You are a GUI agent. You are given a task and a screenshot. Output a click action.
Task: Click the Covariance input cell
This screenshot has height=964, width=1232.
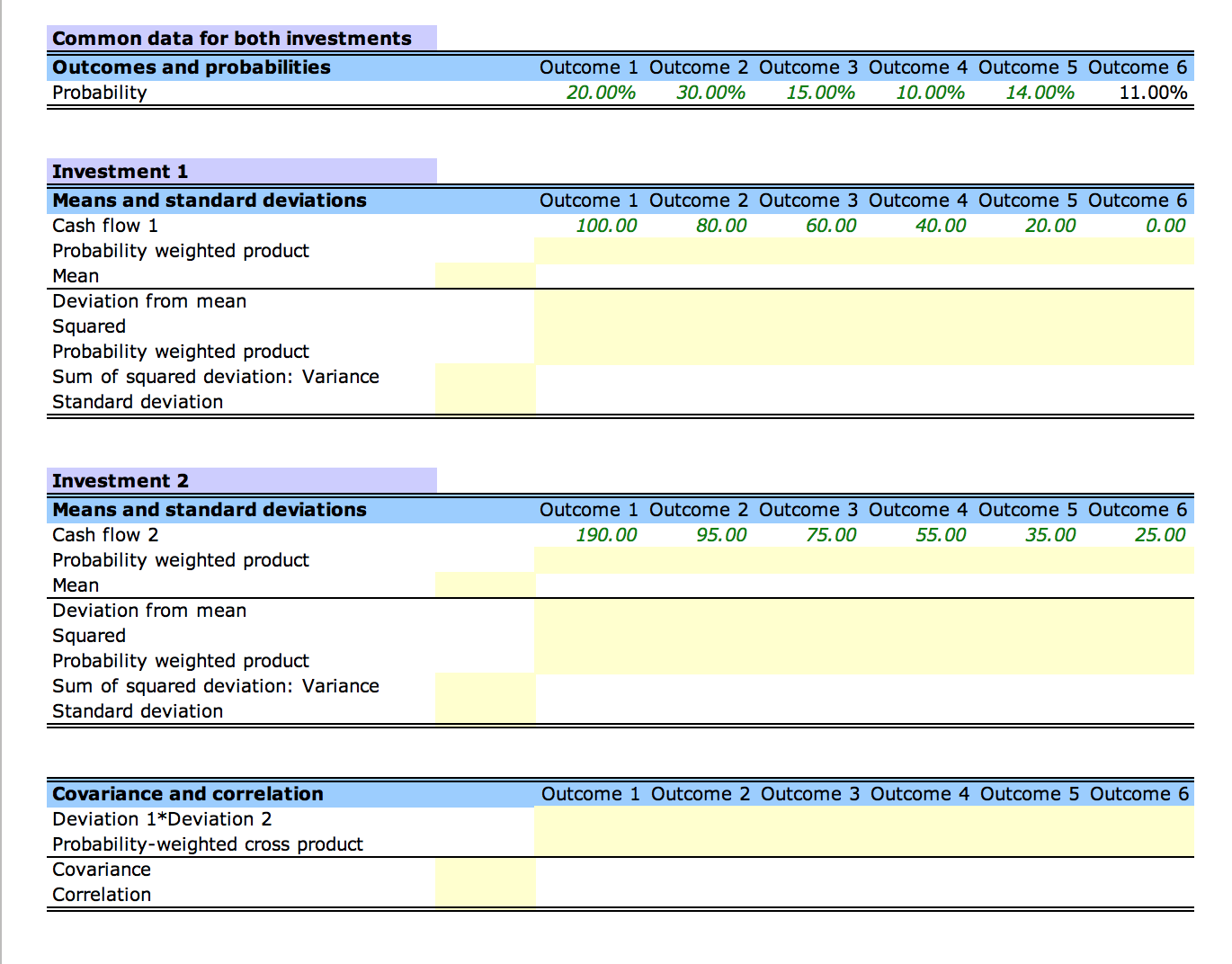tap(484, 869)
